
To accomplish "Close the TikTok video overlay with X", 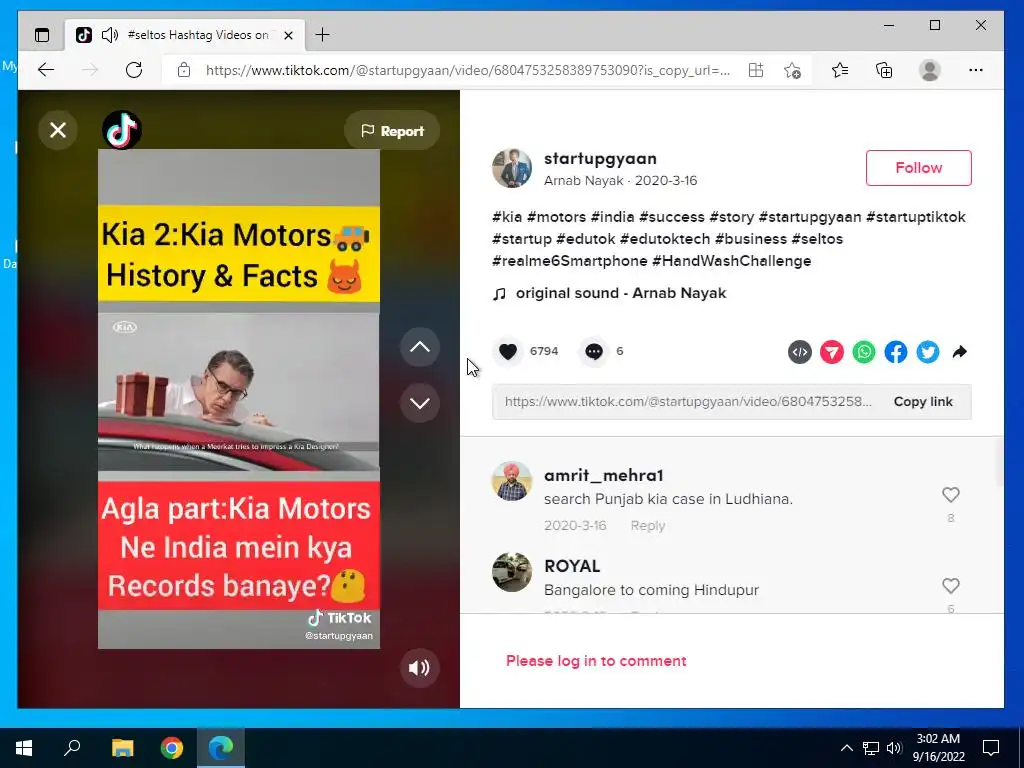I will [58, 131].
